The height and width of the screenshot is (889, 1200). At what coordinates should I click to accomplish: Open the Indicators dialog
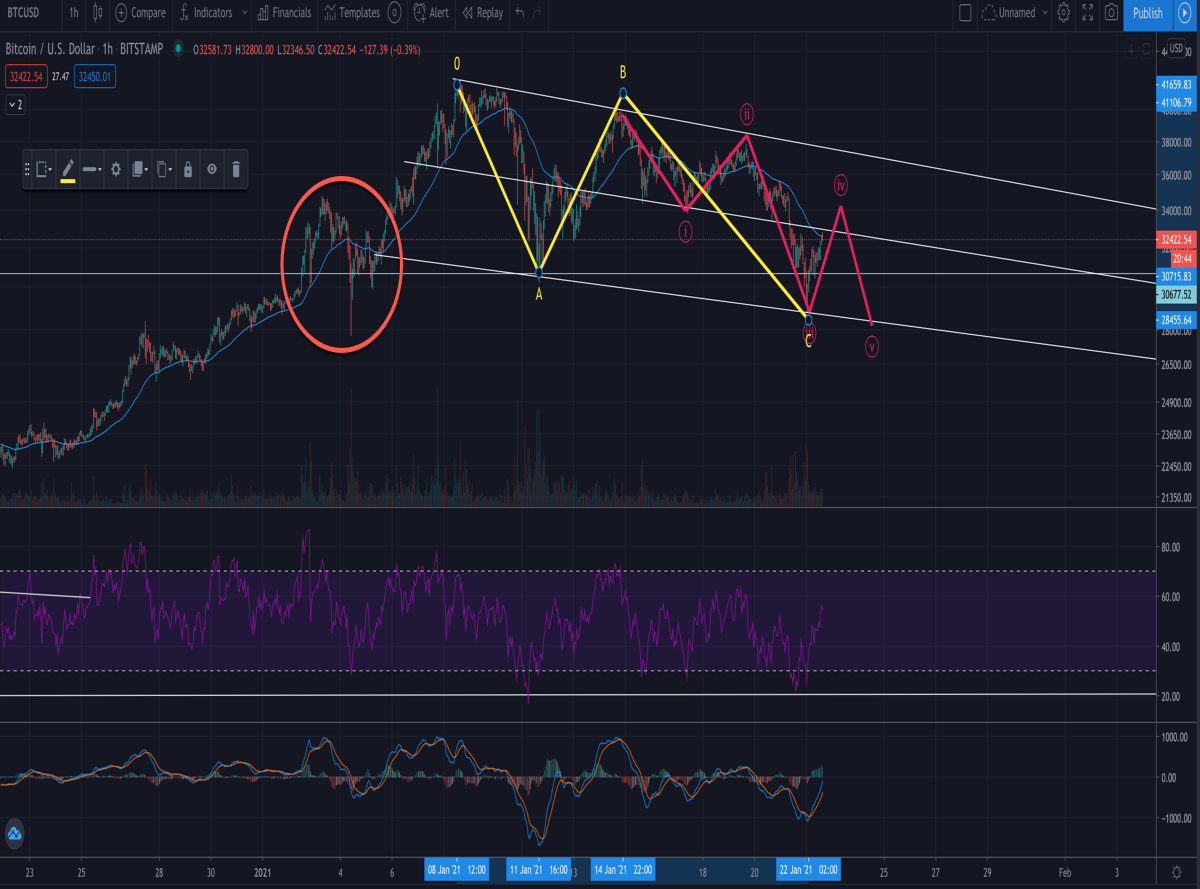coord(205,13)
